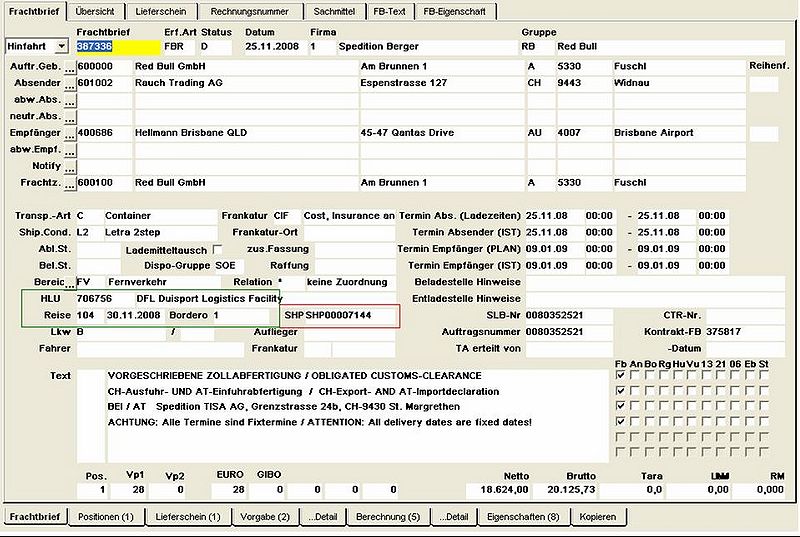800x537 pixels.
Task: Open Positionen (1) at the bottom
Action: point(106,517)
